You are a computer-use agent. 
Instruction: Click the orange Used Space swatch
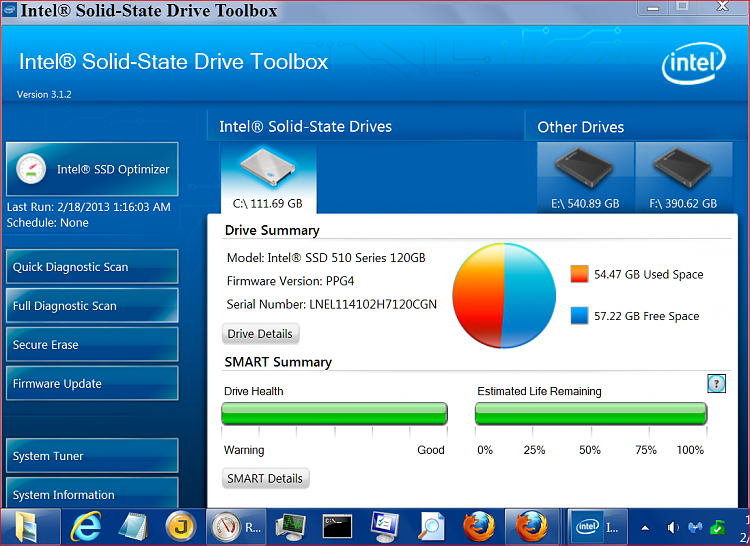tap(579, 274)
